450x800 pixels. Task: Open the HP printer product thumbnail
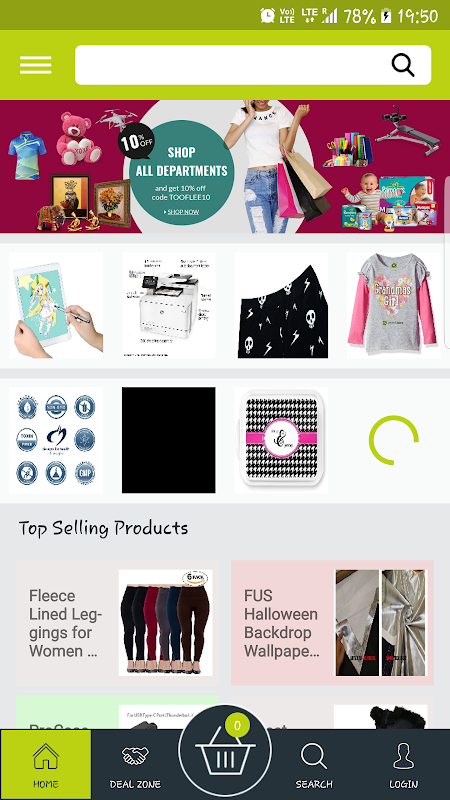[168, 305]
